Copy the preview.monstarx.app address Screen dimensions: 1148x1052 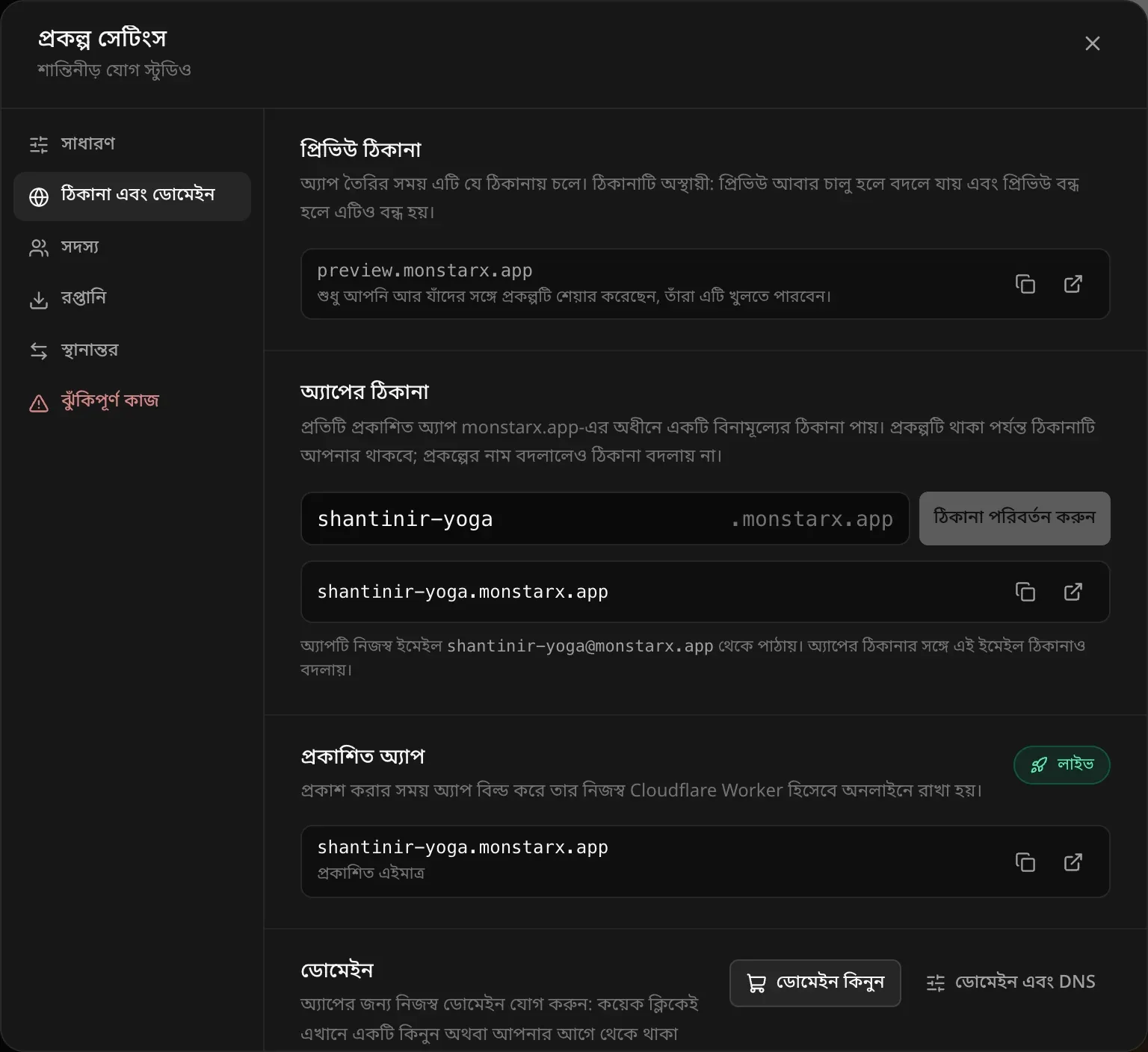[1025, 284]
